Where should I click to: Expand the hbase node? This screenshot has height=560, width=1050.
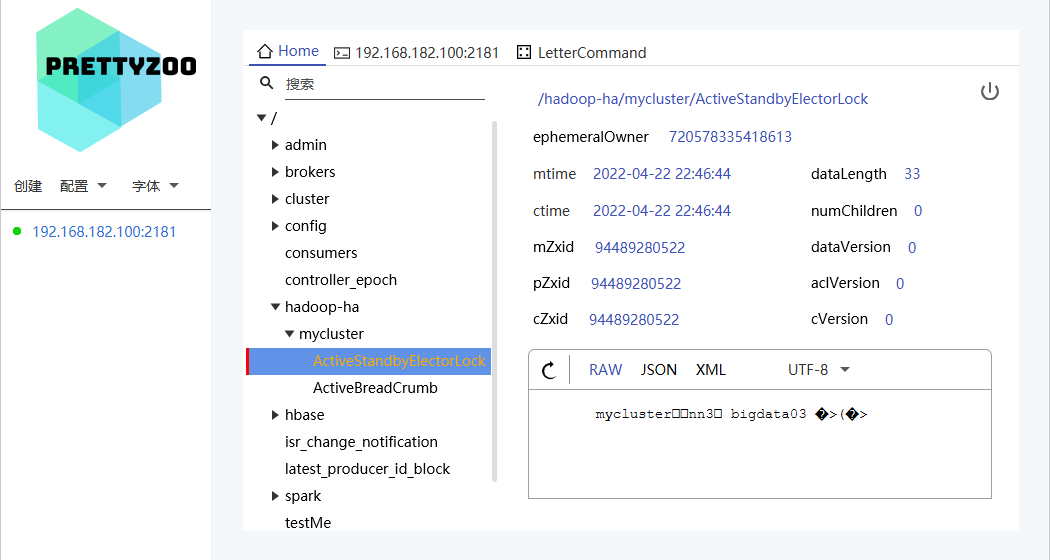coord(275,415)
